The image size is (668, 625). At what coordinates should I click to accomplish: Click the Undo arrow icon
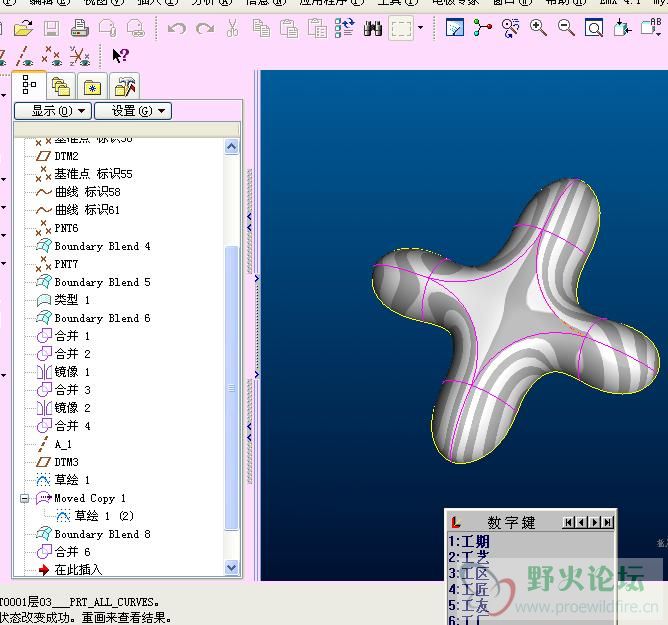pyautogui.click(x=177, y=28)
